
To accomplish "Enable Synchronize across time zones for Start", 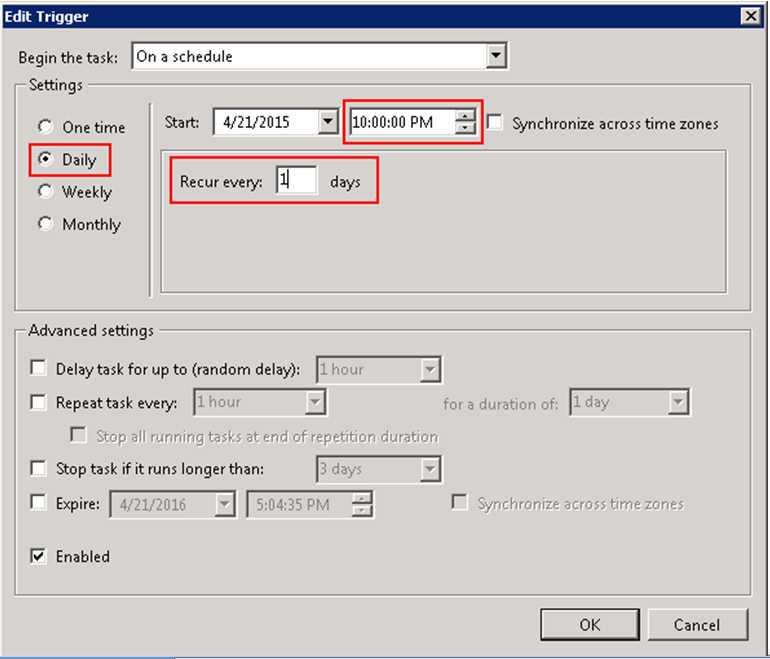I will coord(495,122).
